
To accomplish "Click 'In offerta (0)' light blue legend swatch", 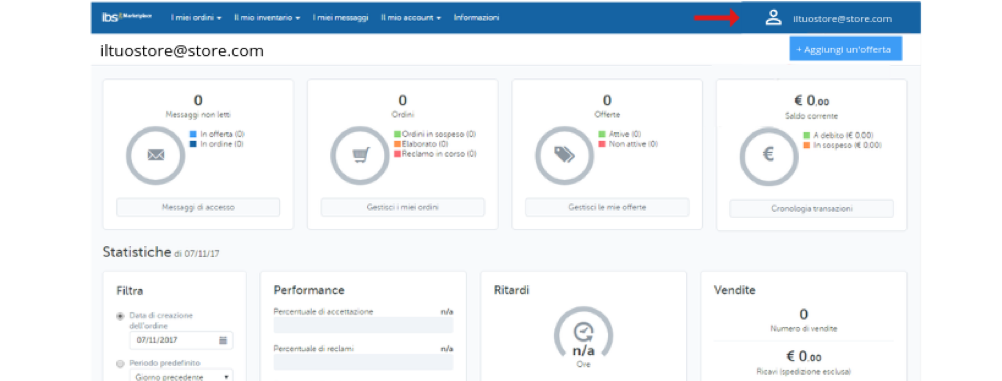I will [x=193, y=134].
